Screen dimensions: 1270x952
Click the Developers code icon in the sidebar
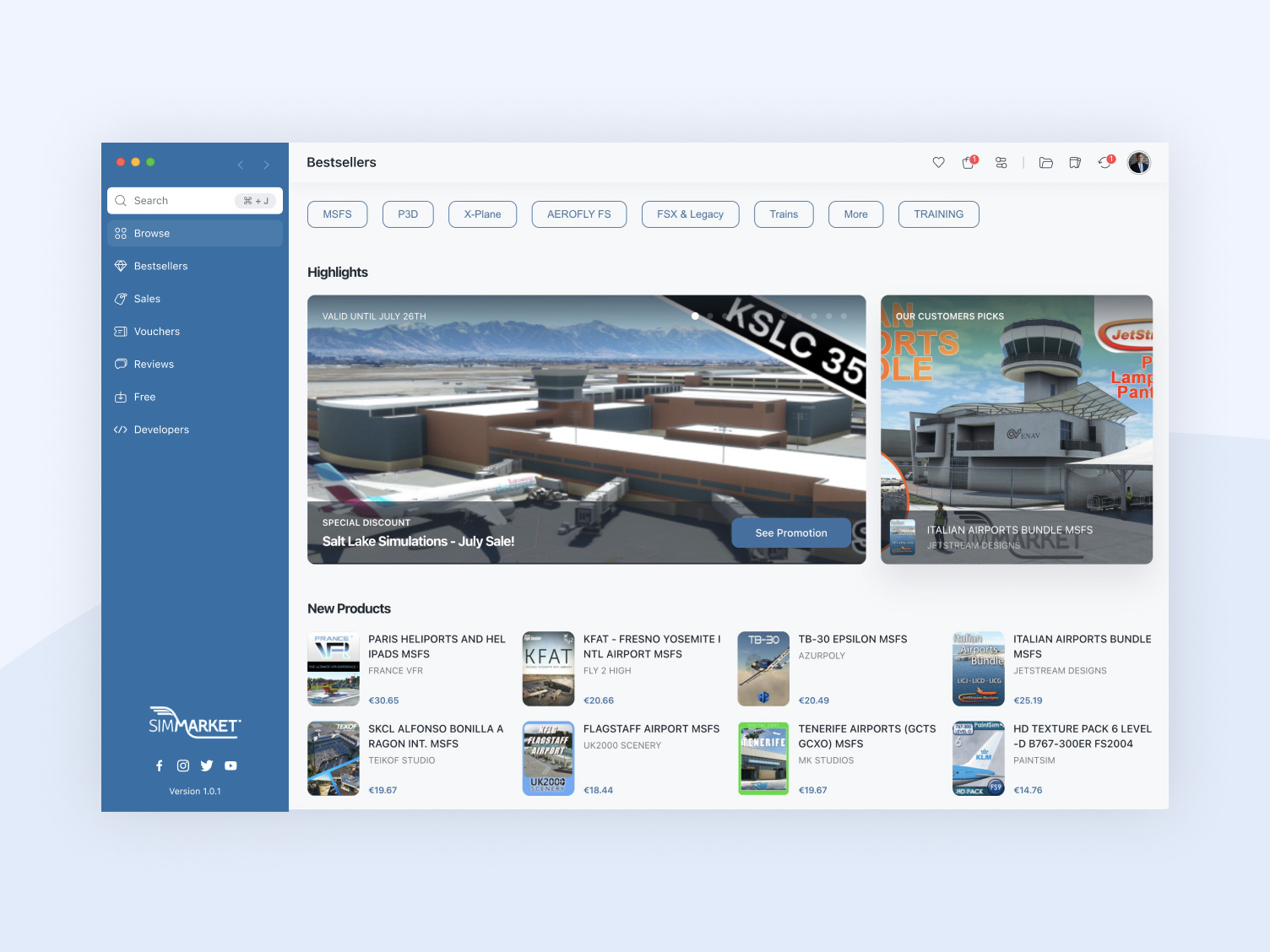(121, 430)
